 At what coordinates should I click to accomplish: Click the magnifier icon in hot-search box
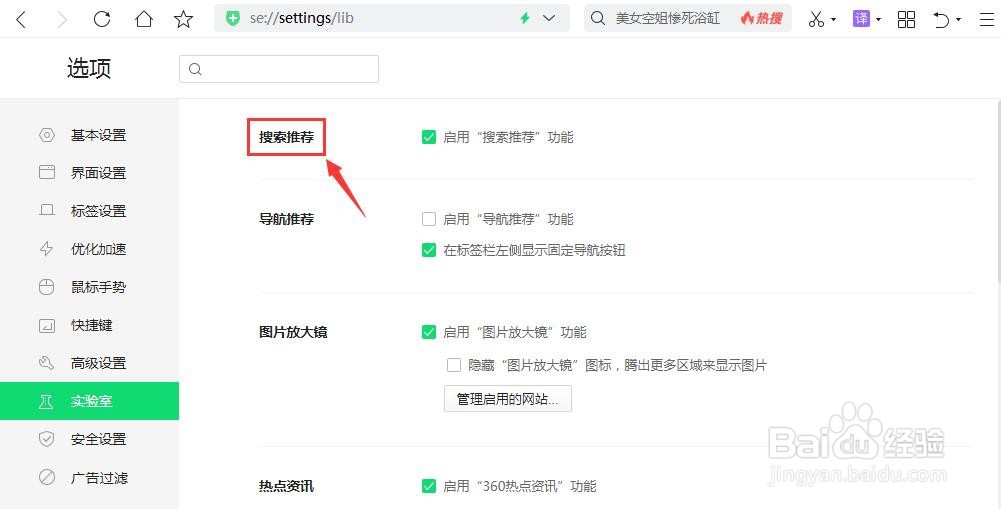pos(598,19)
